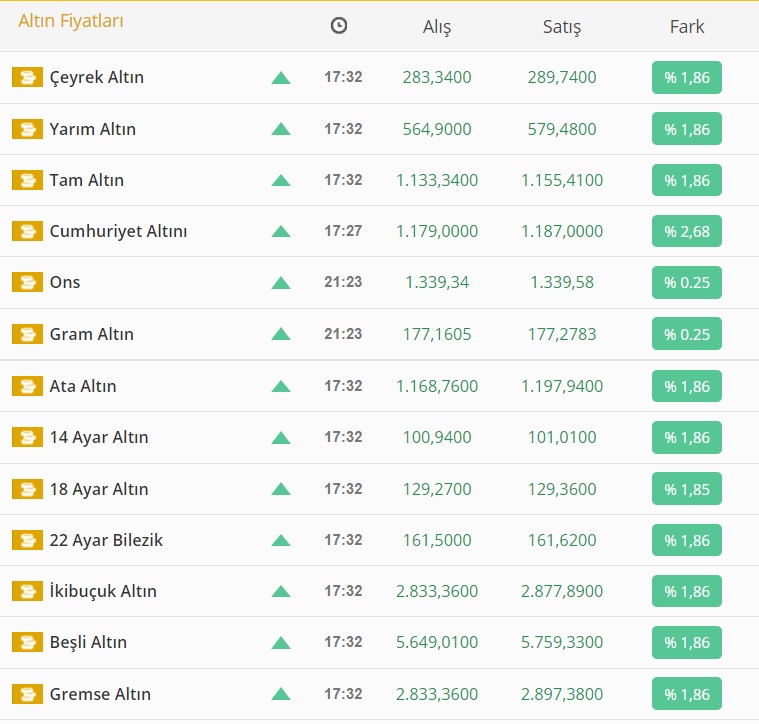Open the Cumhuriyet Altını link

[118, 231]
